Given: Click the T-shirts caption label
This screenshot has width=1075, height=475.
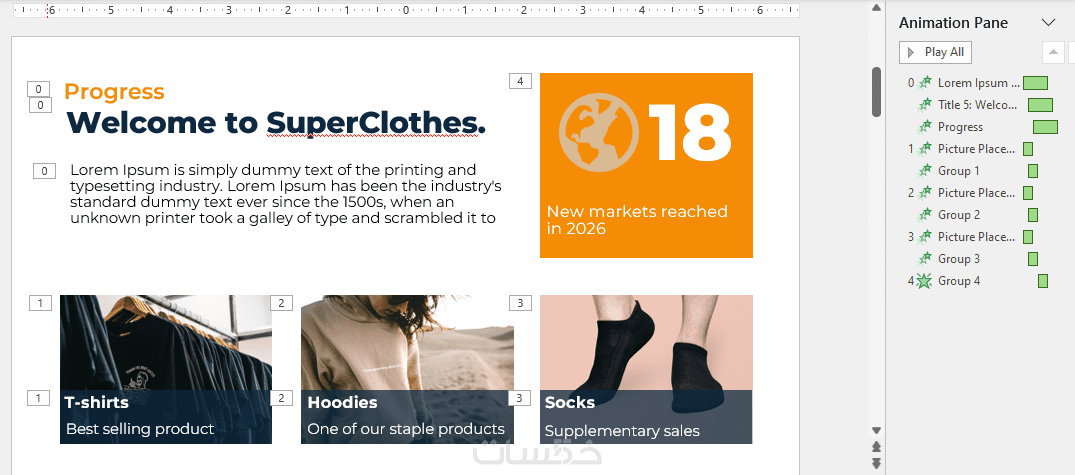Looking at the screenshot, I should pyautogui.click(x=97, y=402).
